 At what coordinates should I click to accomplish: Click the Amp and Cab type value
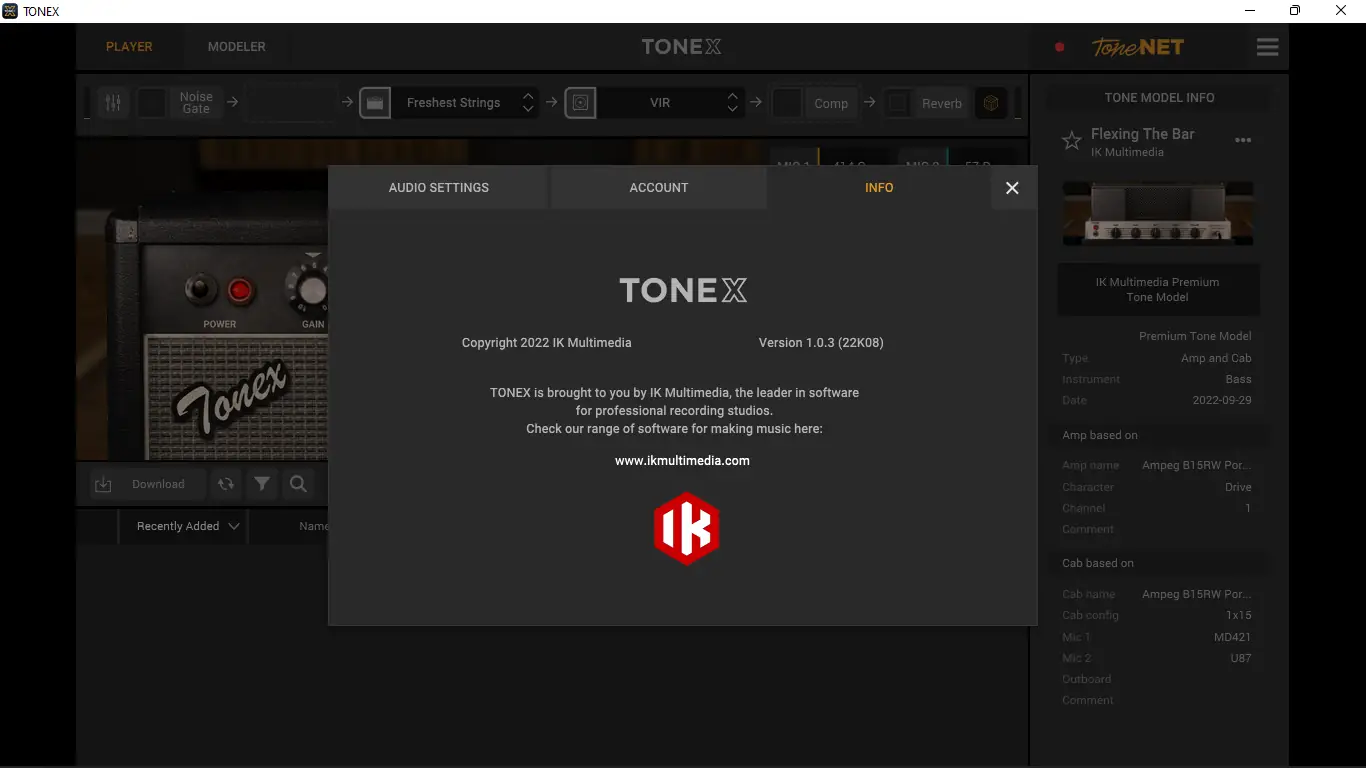pos(1216,358)
